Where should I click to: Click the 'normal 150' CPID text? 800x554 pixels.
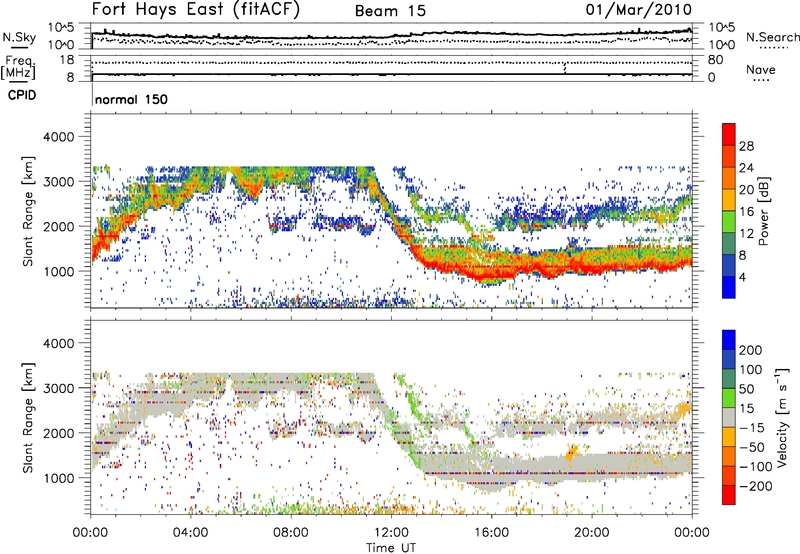[131, 99]
